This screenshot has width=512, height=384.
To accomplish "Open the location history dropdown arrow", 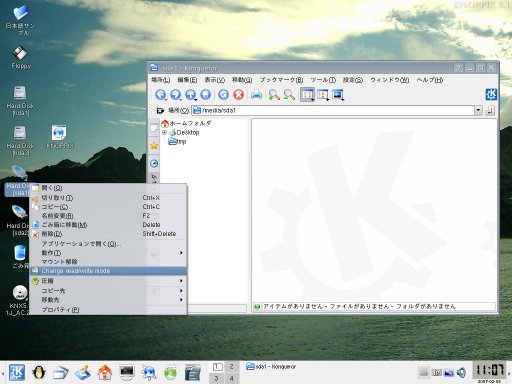I will (x=478, y=110).
